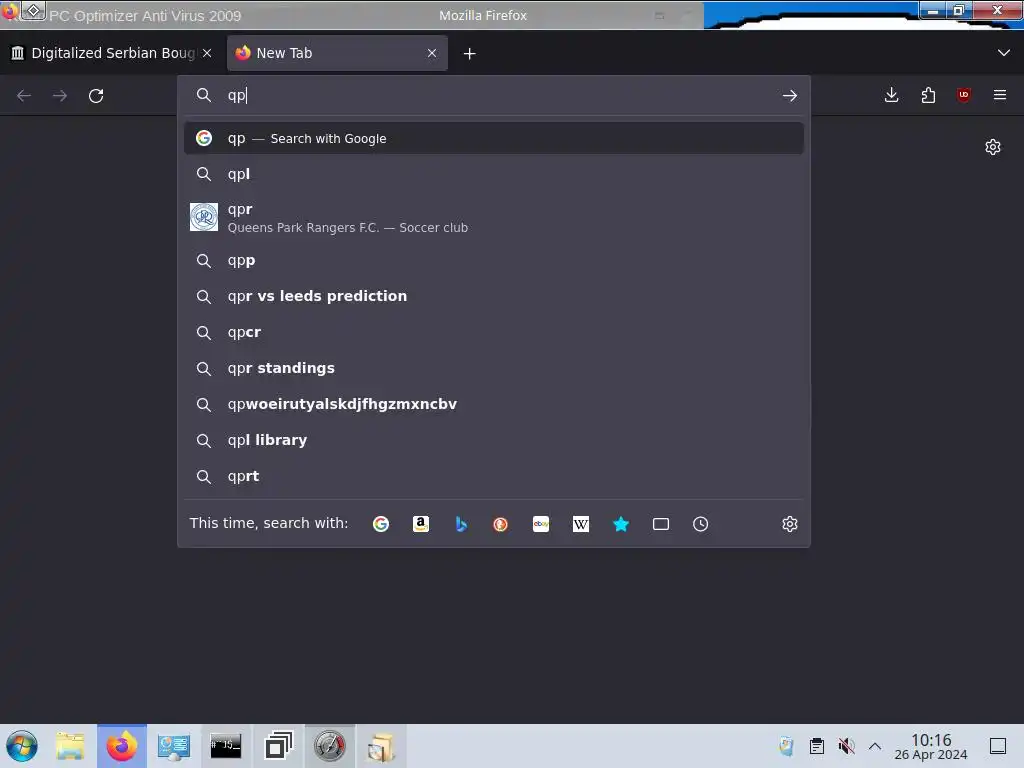Click the go arrow in address bar

click(x=790, y=96)
